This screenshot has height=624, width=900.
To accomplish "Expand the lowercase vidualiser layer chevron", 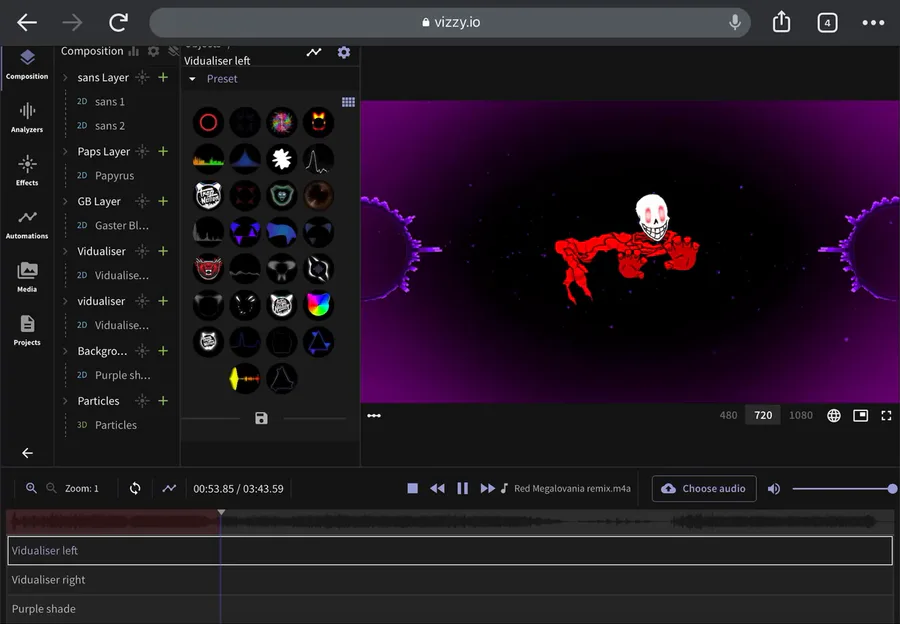I will [65, 301].
